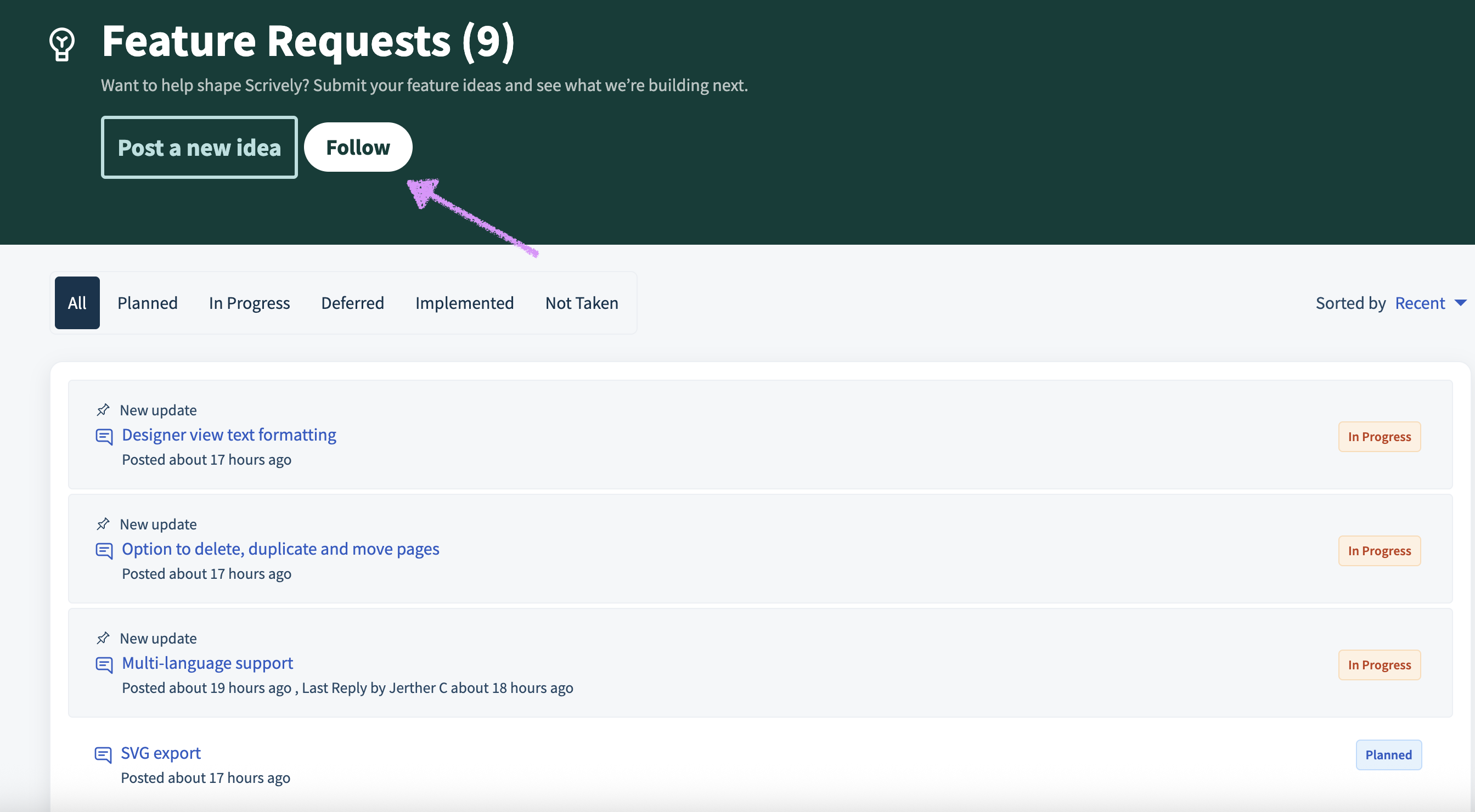1475x812 pixels.
Task: Click Planned status badge on SVG export
Action: pyautogui.click(x=1388, y=755)
